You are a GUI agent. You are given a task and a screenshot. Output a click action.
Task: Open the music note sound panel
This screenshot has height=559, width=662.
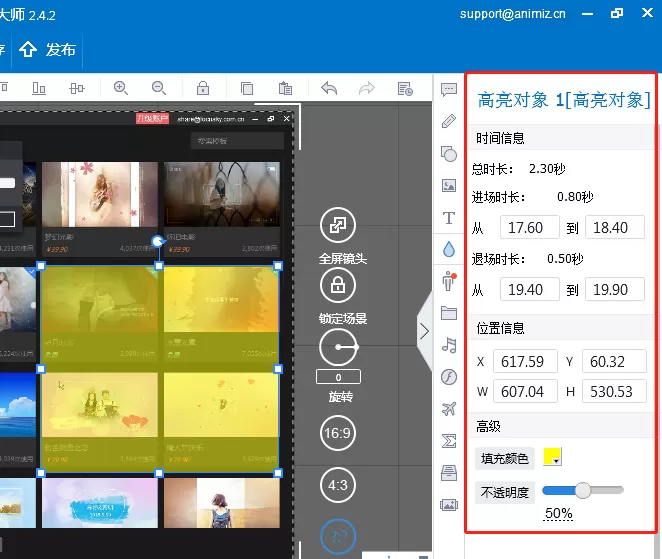point(449,345)
